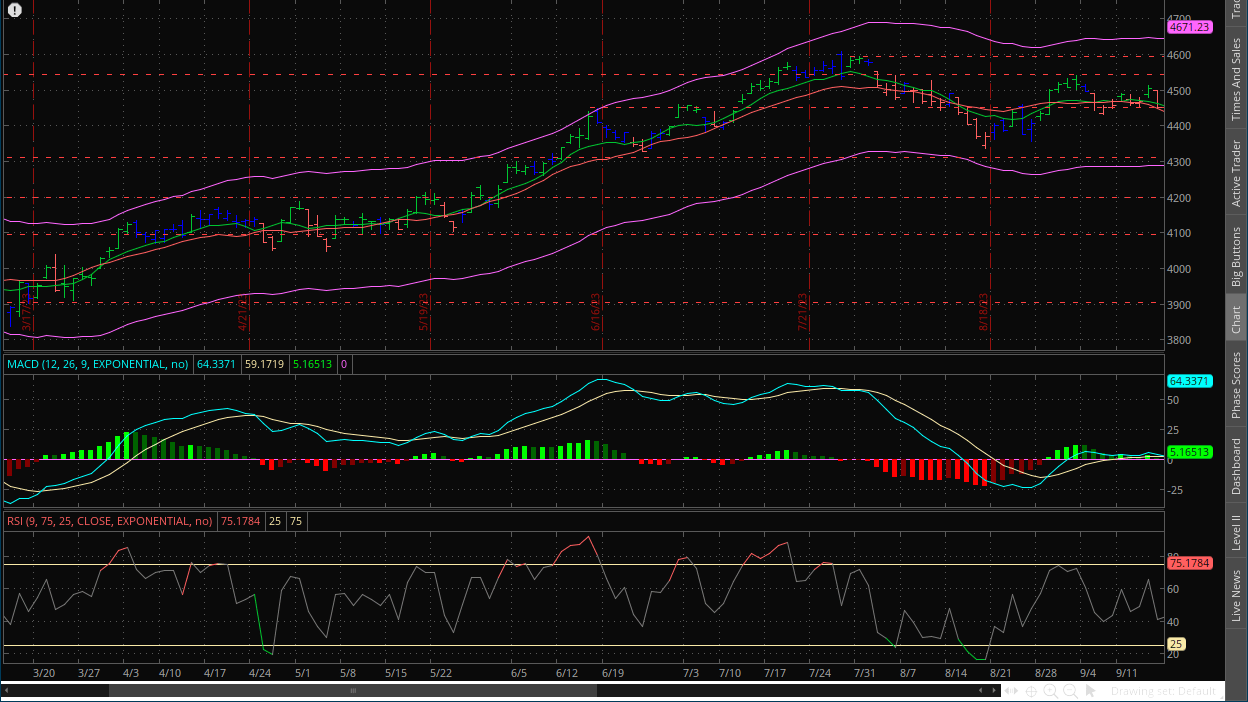
Task: Click the 8/18/23 expiration date marker
Action: [x=984, y=312]
